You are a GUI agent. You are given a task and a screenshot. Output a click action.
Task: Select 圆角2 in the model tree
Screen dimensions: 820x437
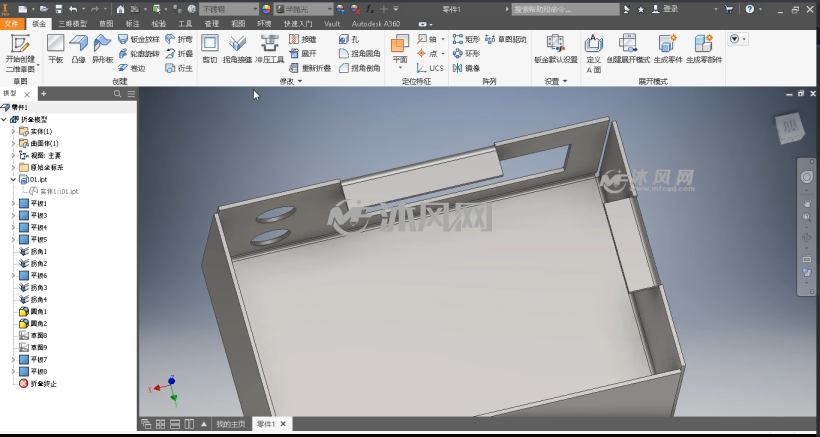coord(33,324)
